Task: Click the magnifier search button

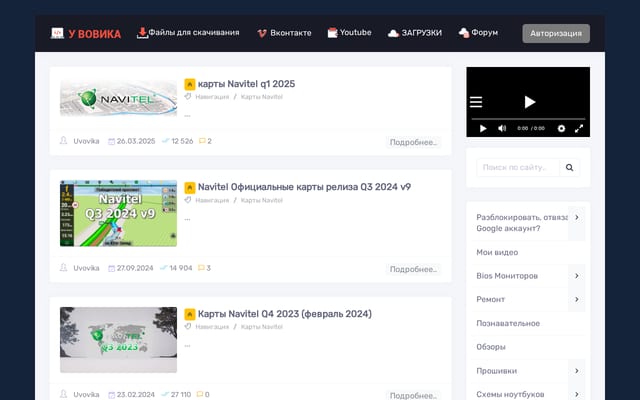Action: (x=569, y=167)
